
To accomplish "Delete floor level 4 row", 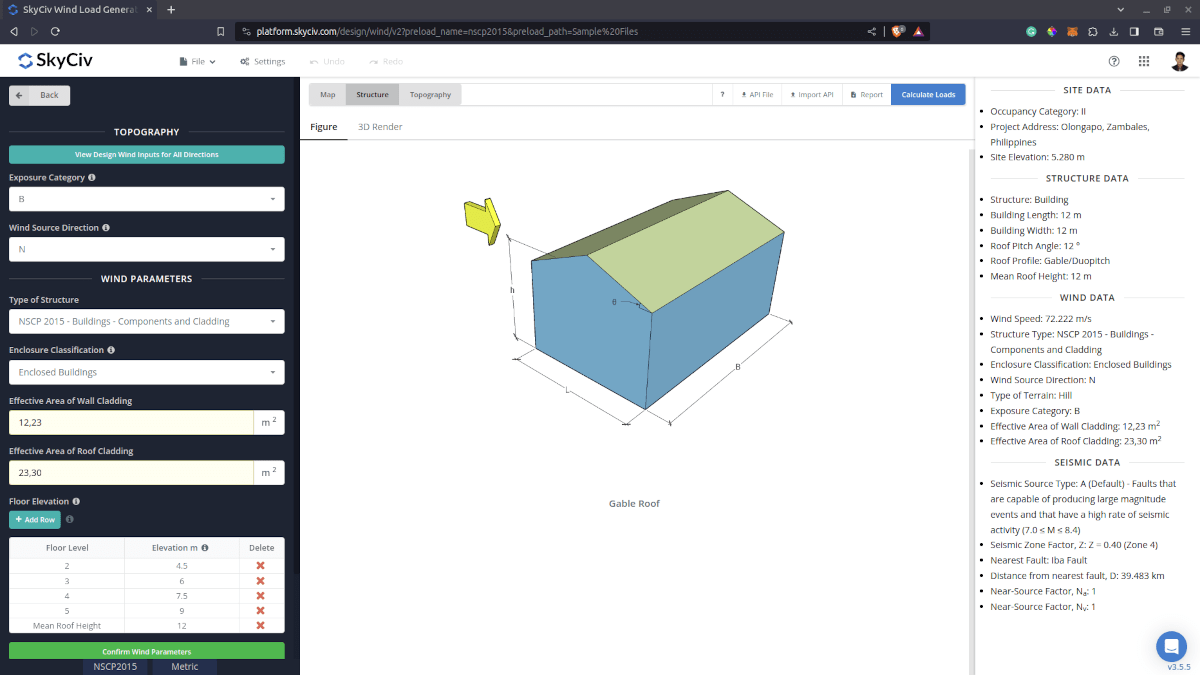I will pyautogui.click(x=260, y=596).
